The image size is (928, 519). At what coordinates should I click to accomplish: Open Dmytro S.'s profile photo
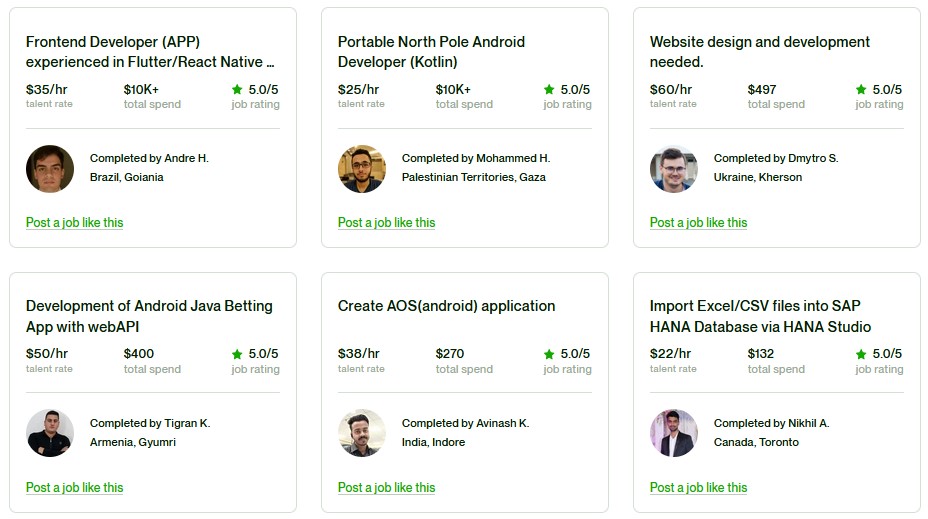coord(674,169)
